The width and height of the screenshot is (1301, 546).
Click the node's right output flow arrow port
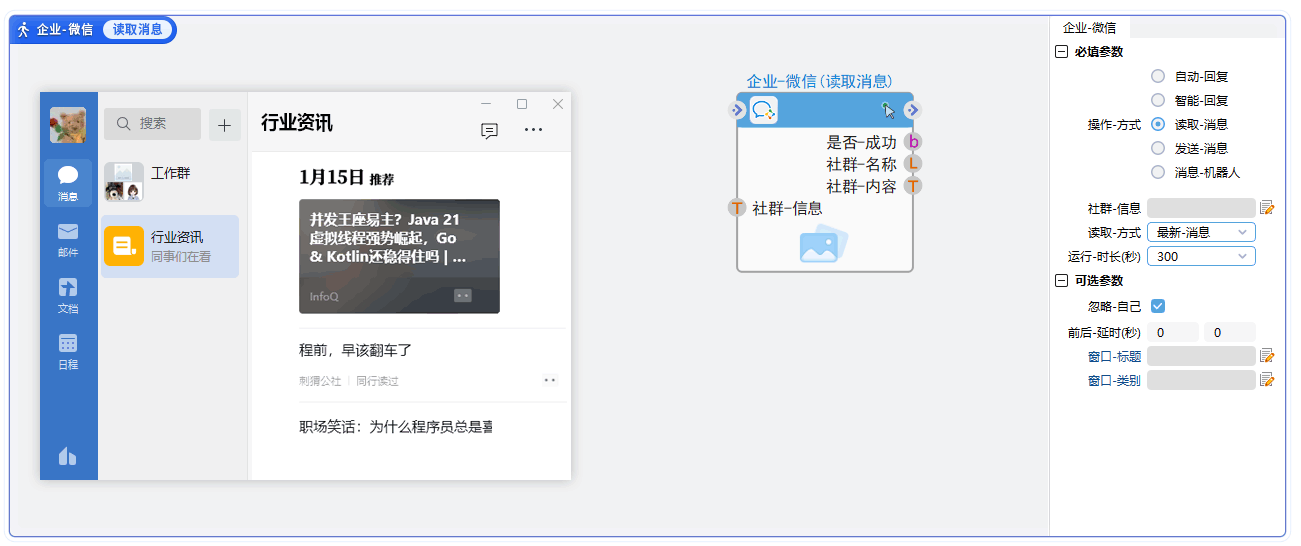[x=913, y=110]
